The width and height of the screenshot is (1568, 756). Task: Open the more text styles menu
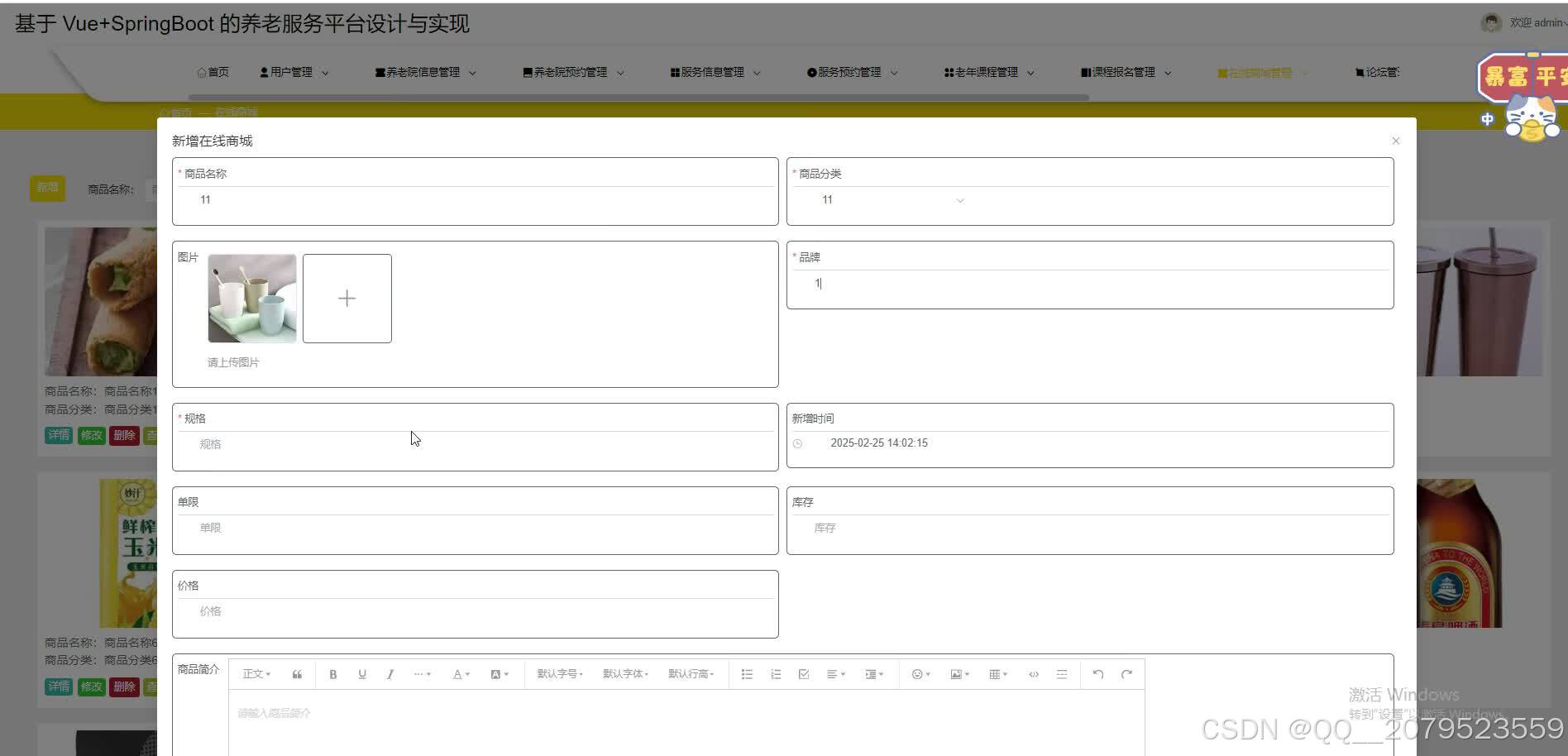pos(422,674)
